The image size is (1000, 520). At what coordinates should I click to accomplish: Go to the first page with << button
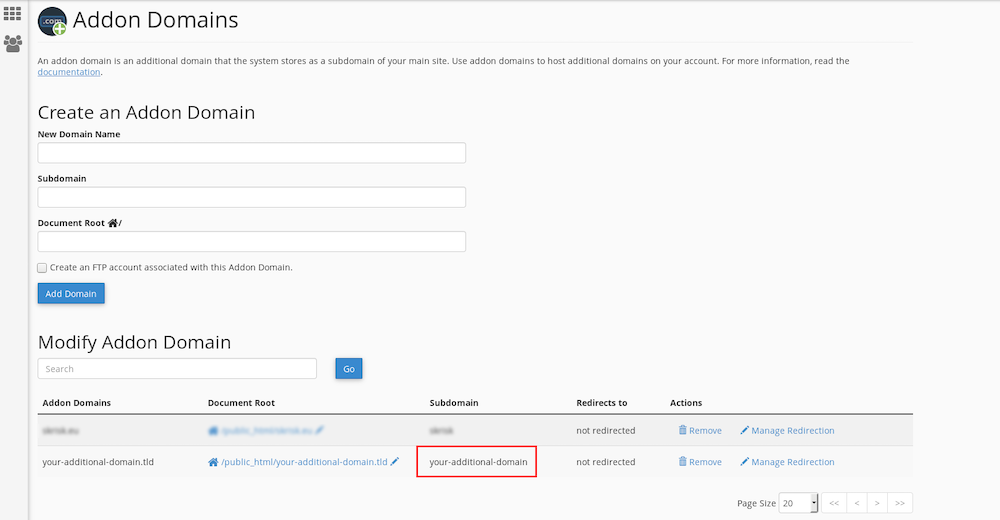tap(834, 503)
